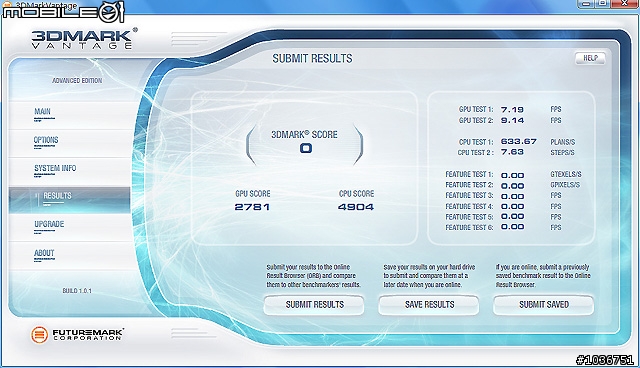Click the CPU score value 4904

pos(356,207)
